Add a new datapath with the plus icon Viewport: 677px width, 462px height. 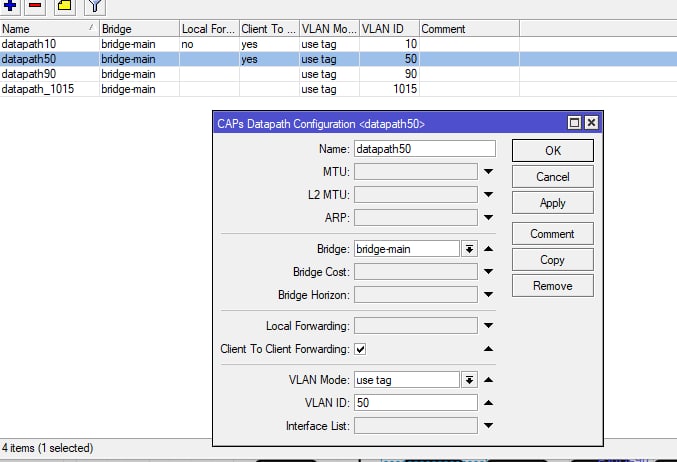[9, 6]
